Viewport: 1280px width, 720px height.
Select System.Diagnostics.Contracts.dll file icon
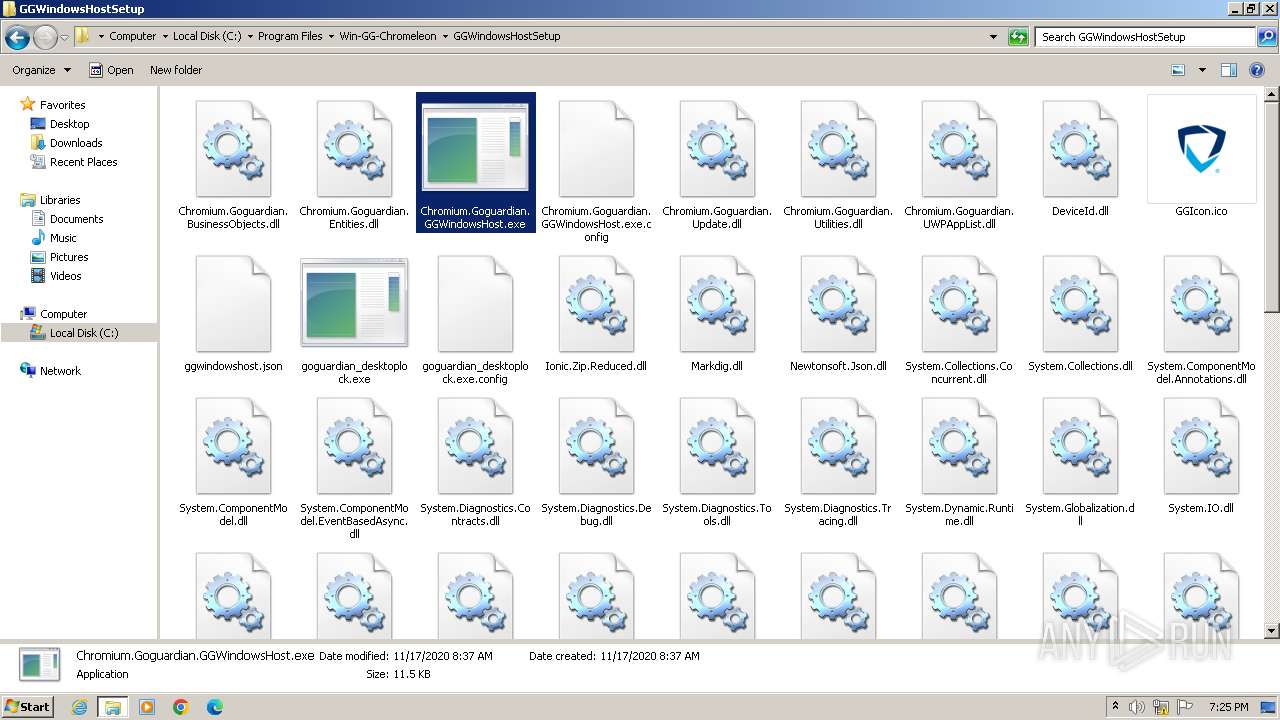click(x=475, y=446)
